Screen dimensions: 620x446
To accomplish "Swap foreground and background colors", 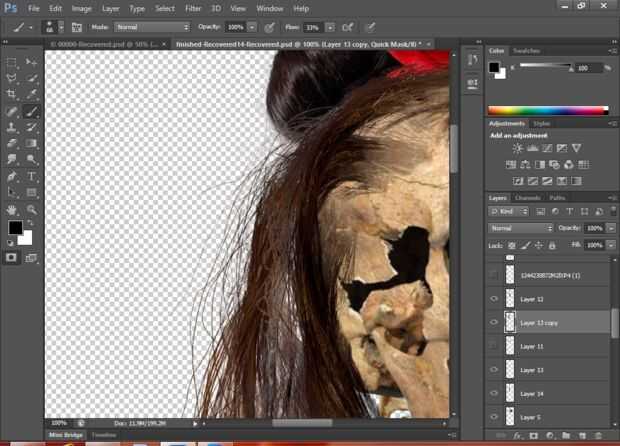I will click(x=30, y=223).
